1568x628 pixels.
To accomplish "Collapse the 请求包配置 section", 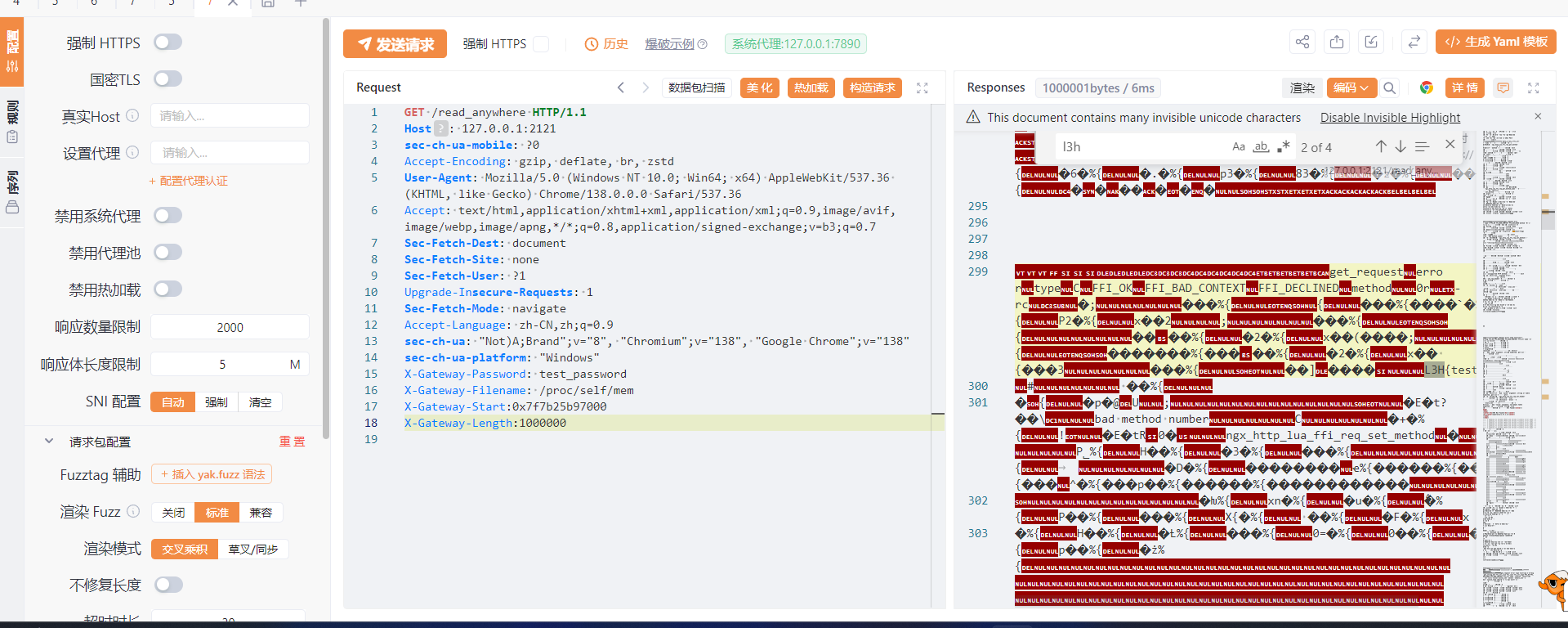I will pos(49,442).
